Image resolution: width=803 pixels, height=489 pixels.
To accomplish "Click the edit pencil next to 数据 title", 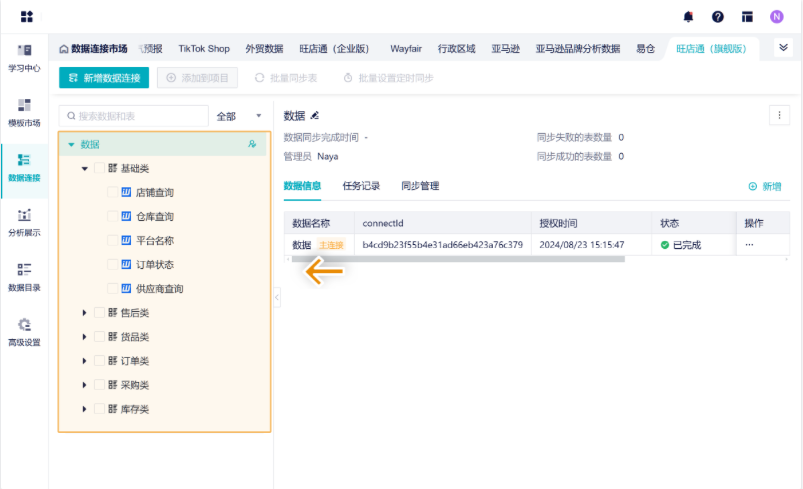I will (314, 116).
